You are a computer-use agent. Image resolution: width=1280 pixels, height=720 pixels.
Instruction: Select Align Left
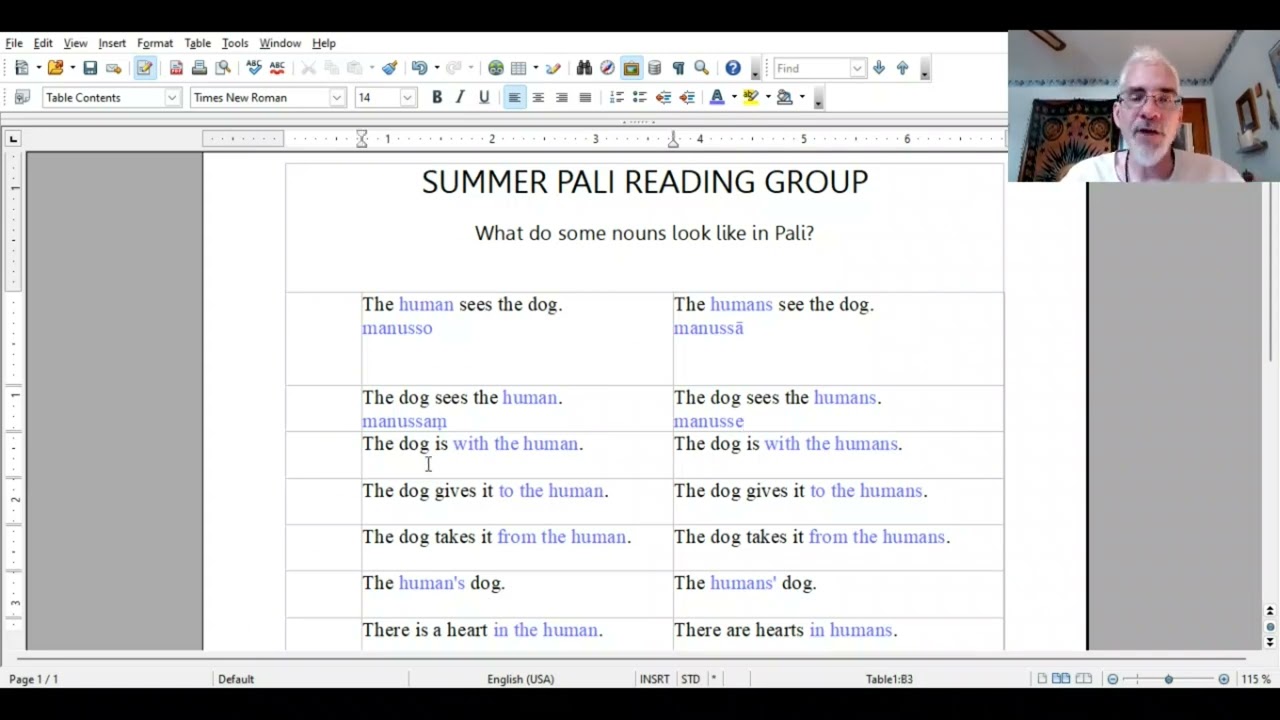pos(514,97)
